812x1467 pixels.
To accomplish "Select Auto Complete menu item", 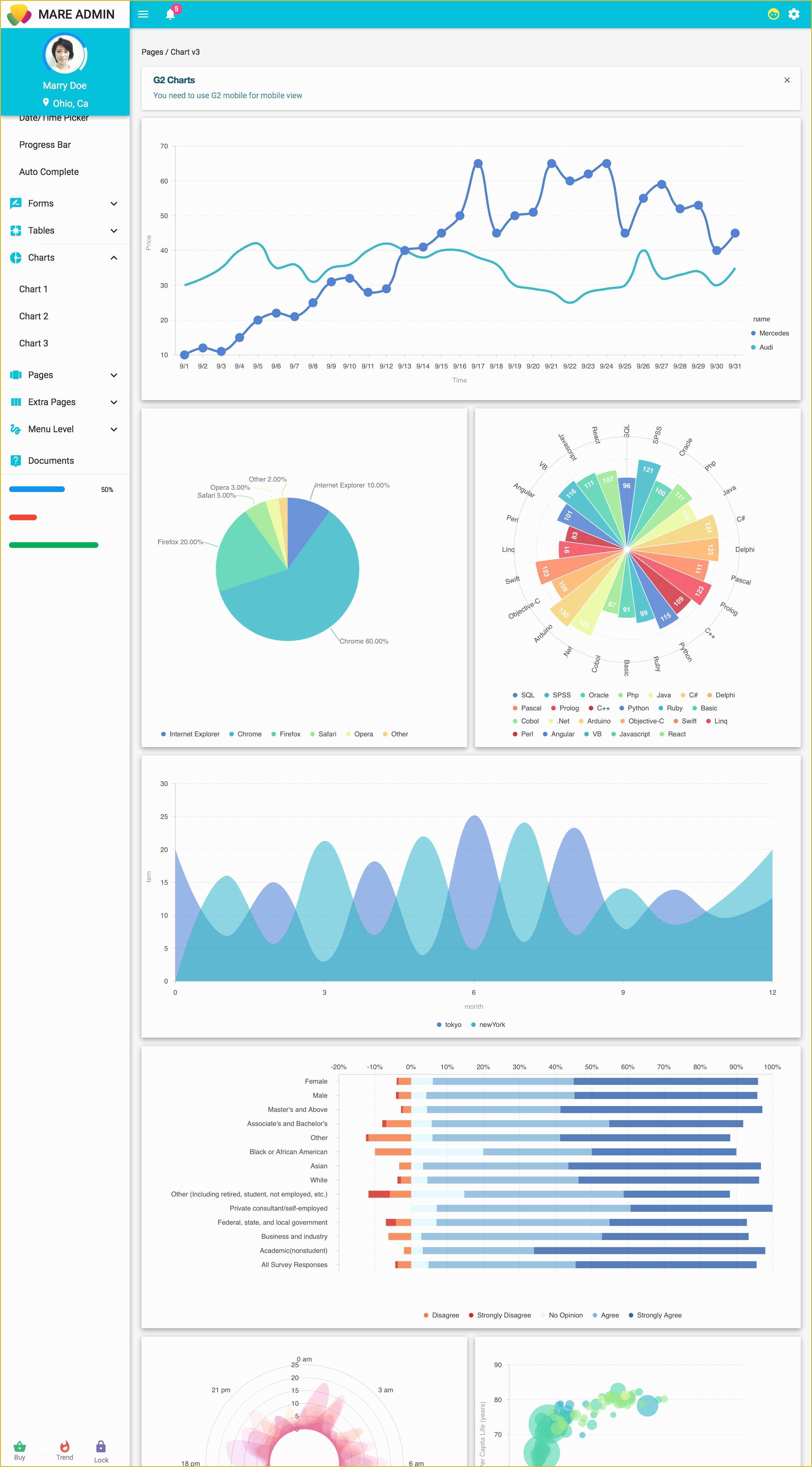I will point(49,172).
